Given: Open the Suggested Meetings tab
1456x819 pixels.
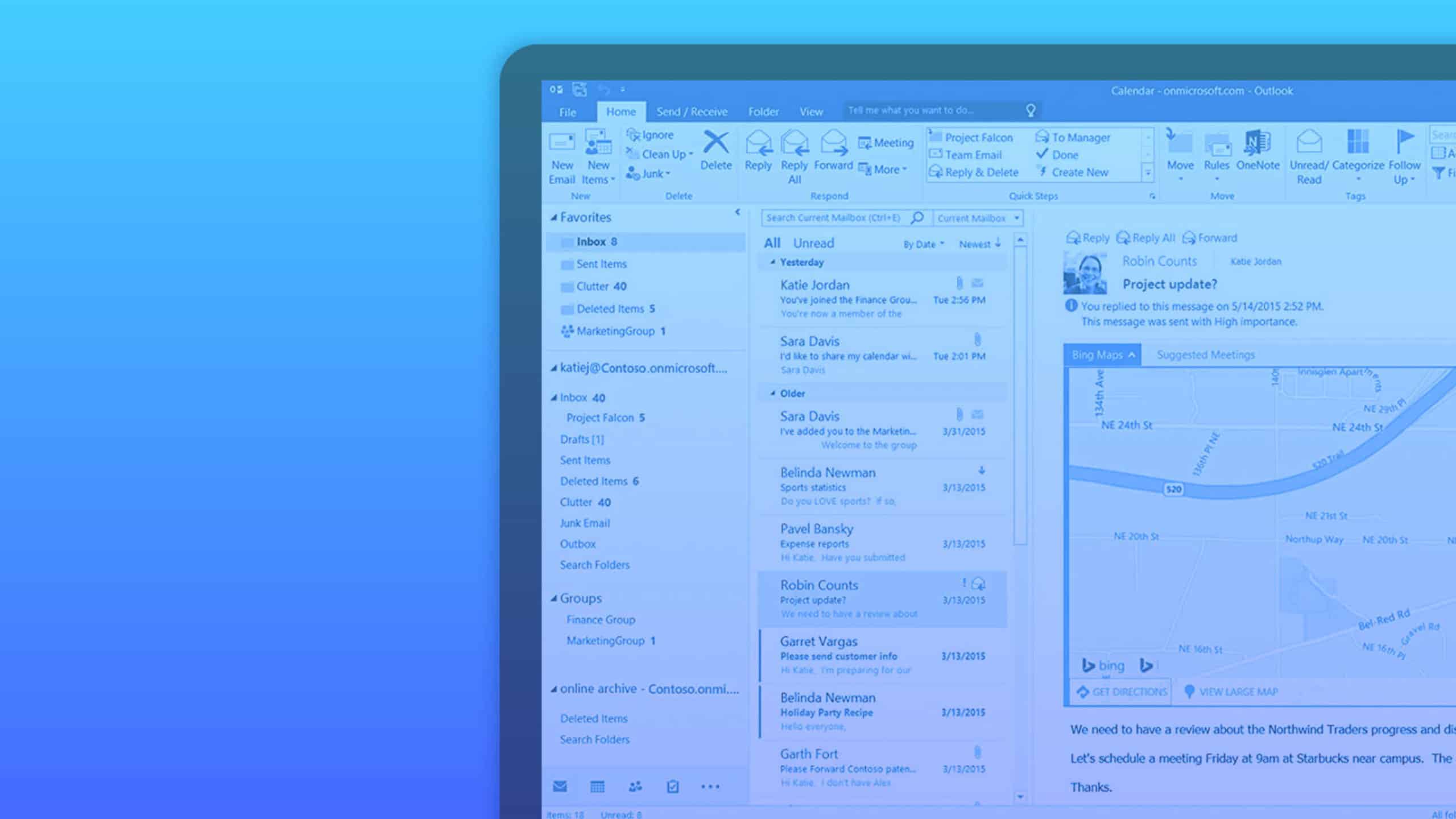Looking at the screenshot, I should (1205, 354).
